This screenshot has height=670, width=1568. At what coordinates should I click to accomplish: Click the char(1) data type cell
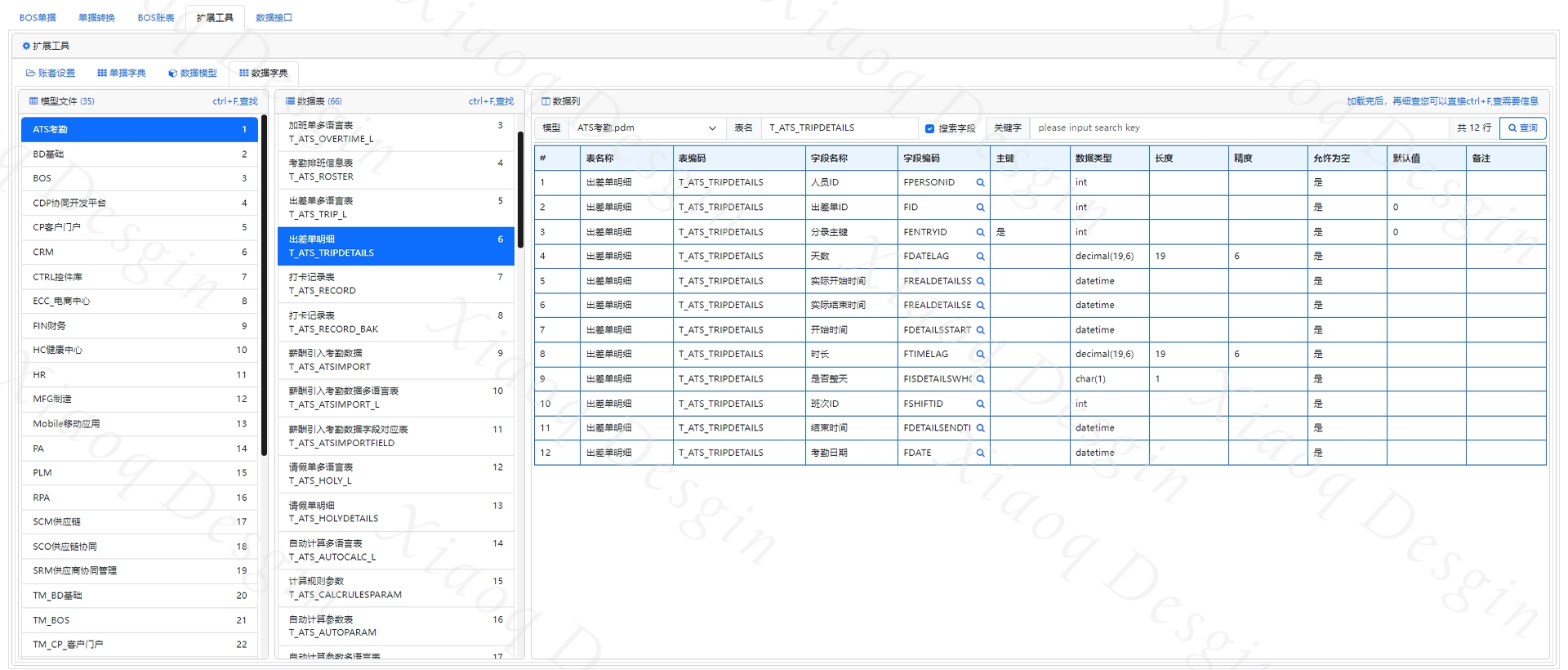pos(1110,379)
